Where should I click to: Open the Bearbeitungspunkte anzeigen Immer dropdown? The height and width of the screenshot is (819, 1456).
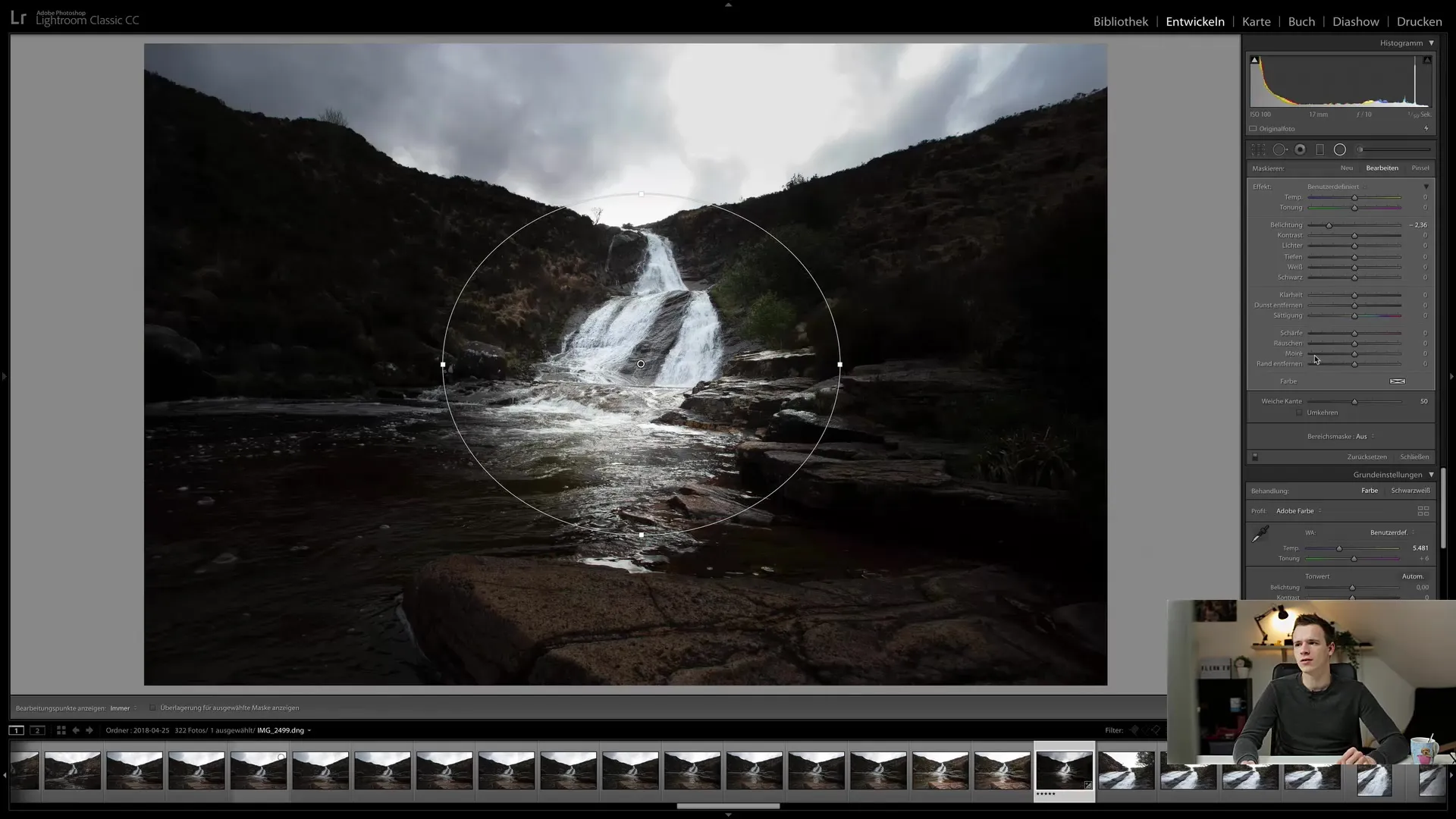(124, 708)
